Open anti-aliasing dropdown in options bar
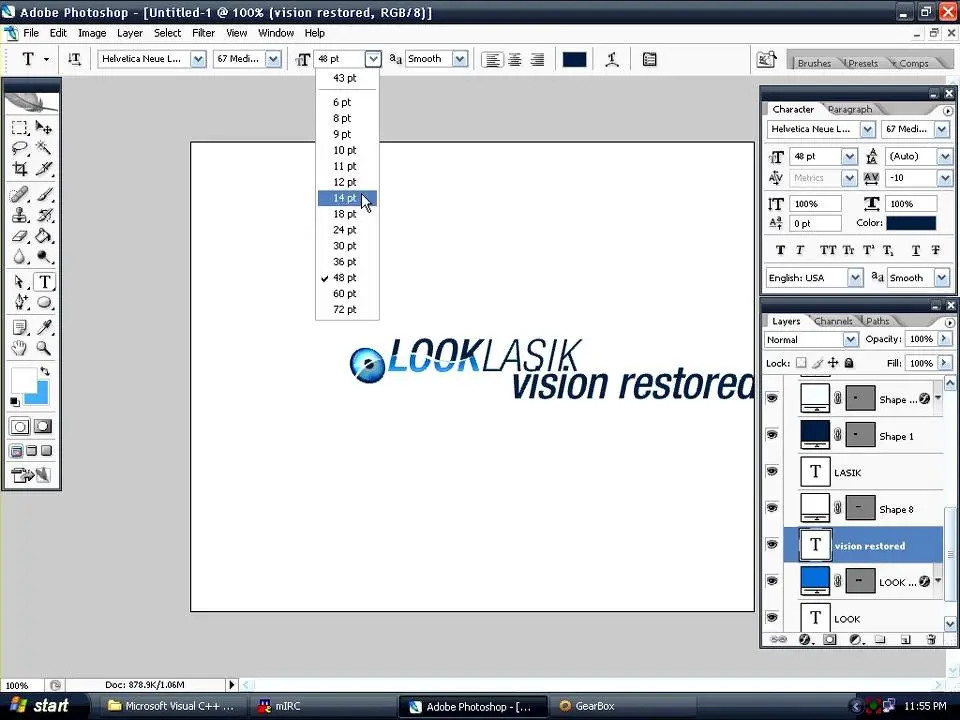This screenshot has width=960, height=720. [x=460, y=59]
